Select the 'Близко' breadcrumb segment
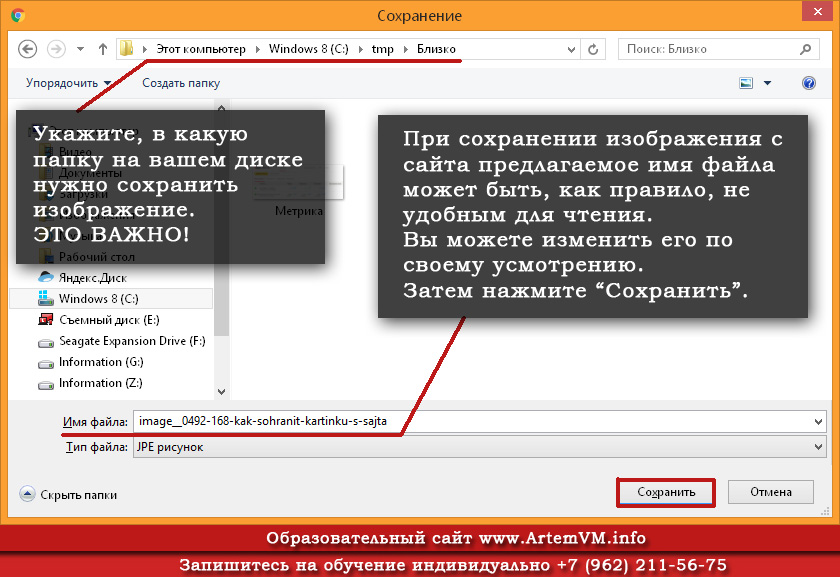 pyautogui.click(x=436, y=49)
